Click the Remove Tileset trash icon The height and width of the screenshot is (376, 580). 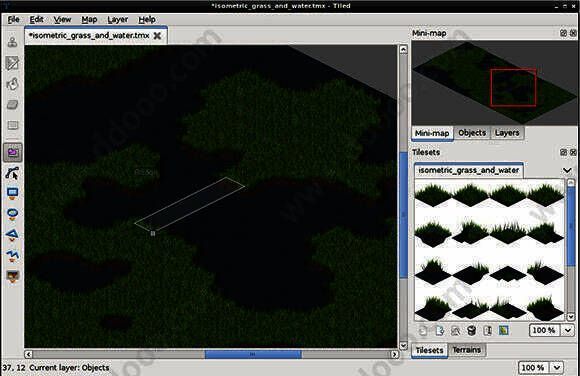point(471,330)
